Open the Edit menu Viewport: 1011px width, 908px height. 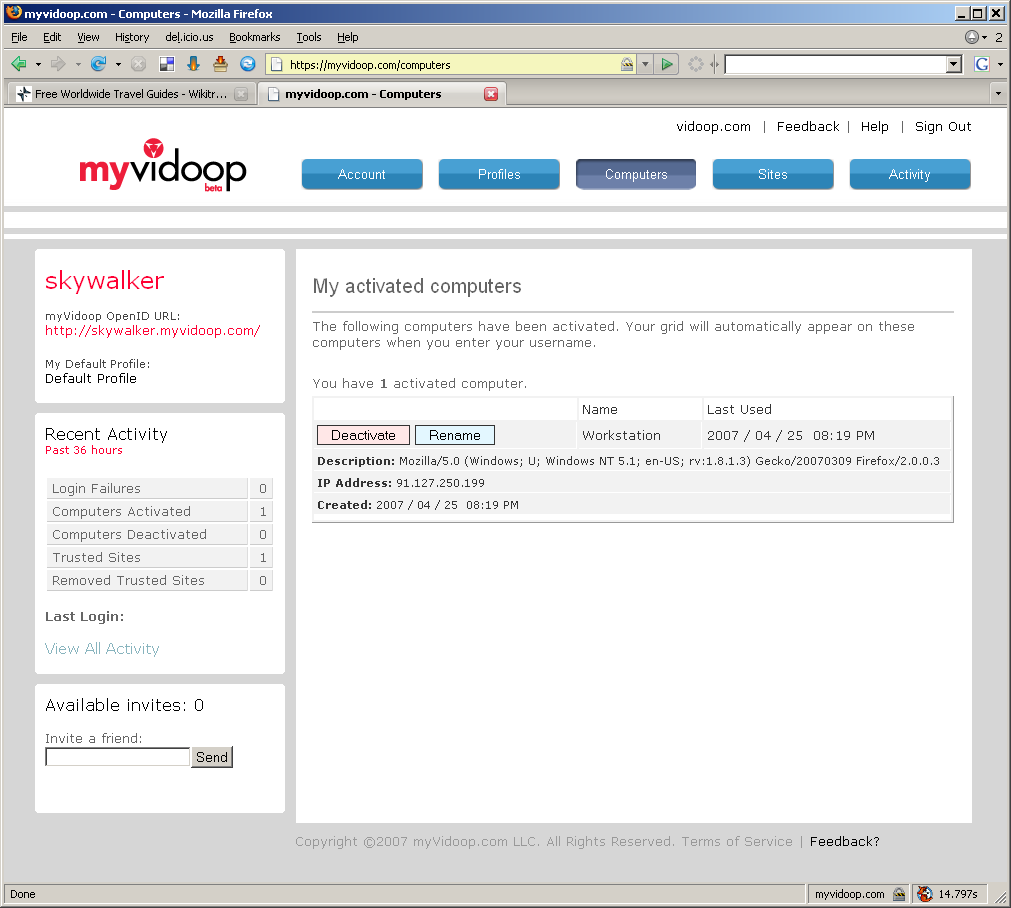[x=52, y=37]
